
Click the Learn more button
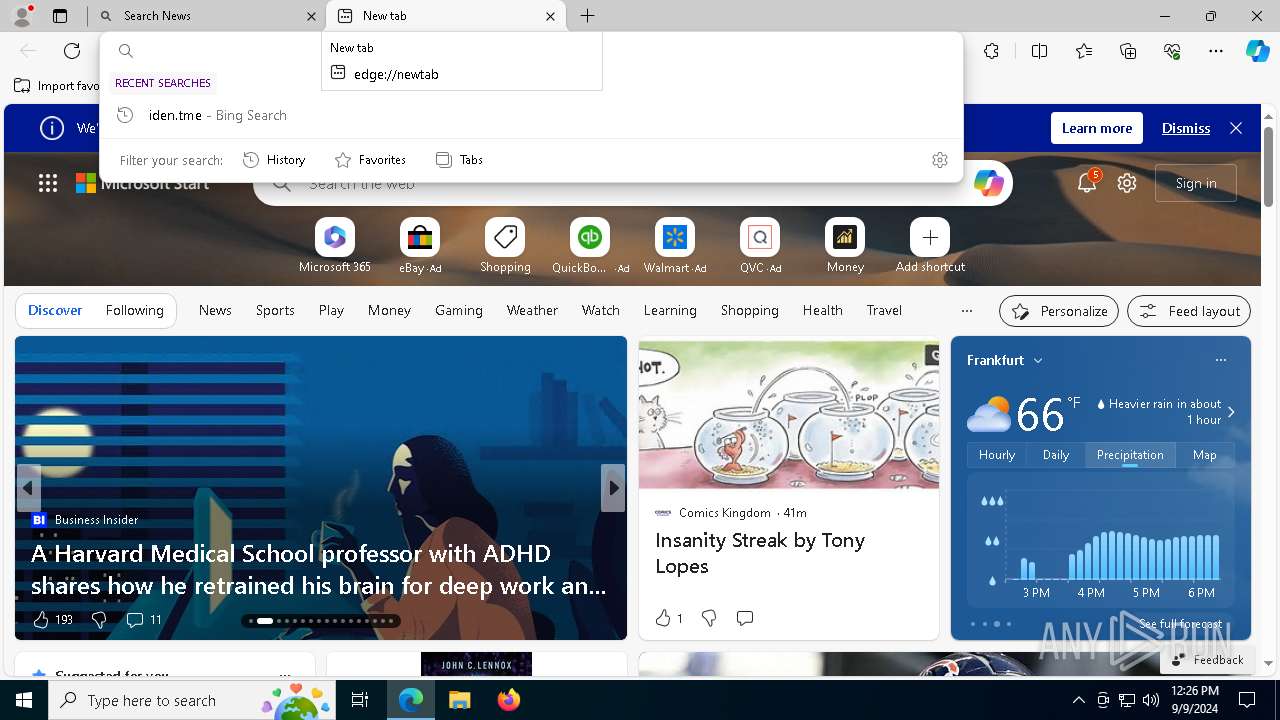(x=1097, y=128)
